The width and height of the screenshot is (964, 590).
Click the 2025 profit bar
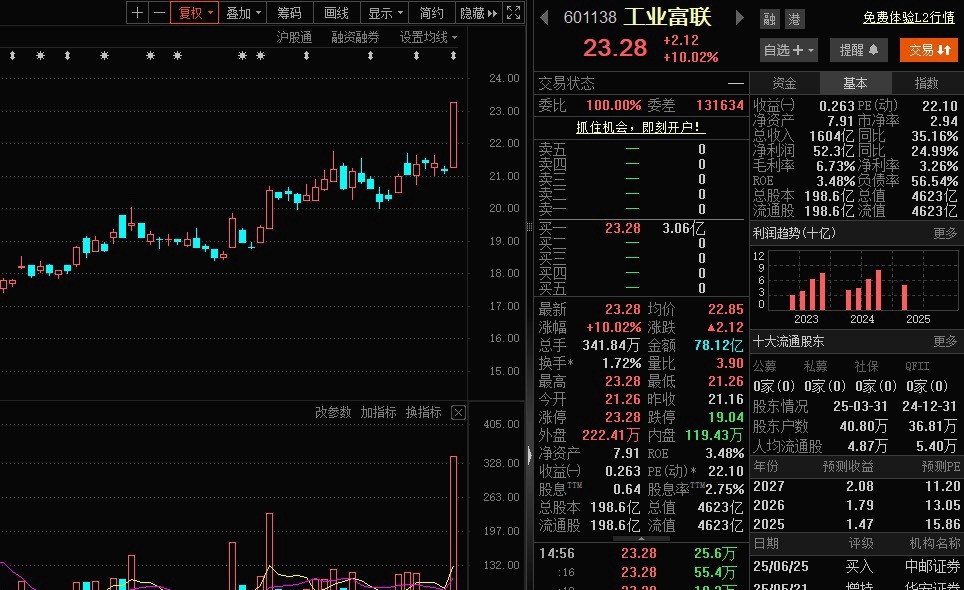[904, 297]
